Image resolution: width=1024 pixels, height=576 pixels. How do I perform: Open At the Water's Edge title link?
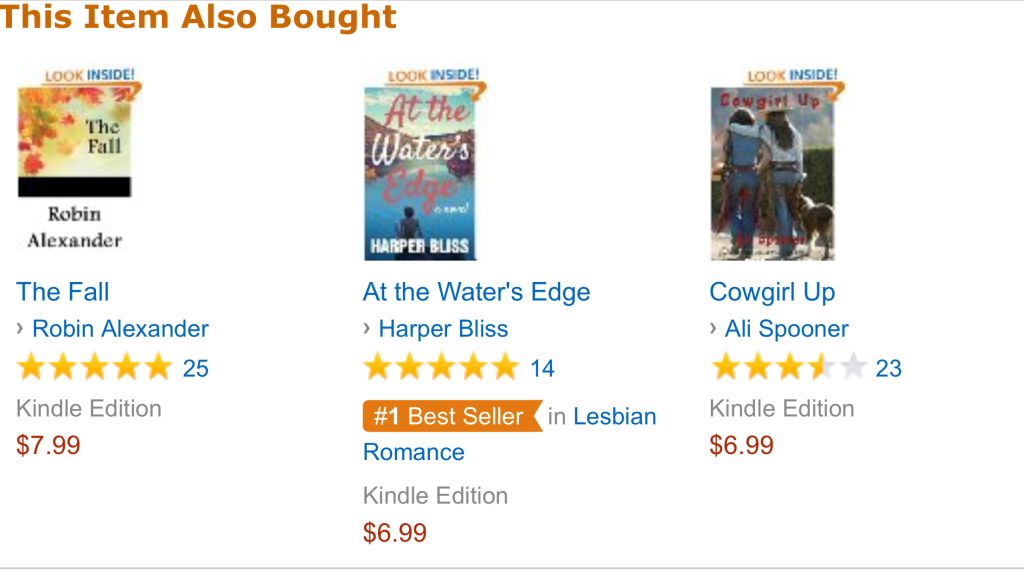pyautogui.click(x=477, y=292)
